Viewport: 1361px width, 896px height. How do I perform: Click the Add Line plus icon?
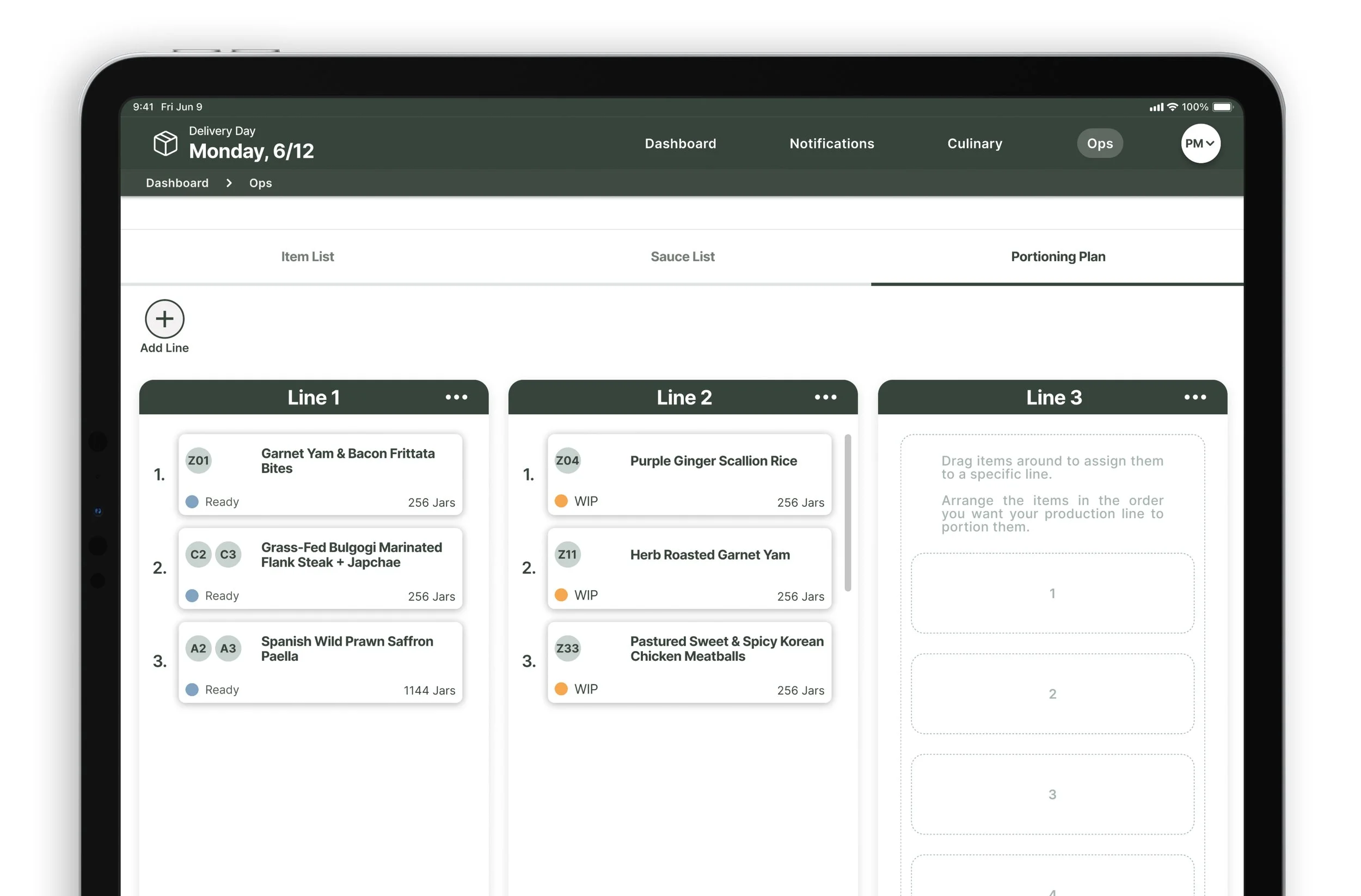pos(165,319)
